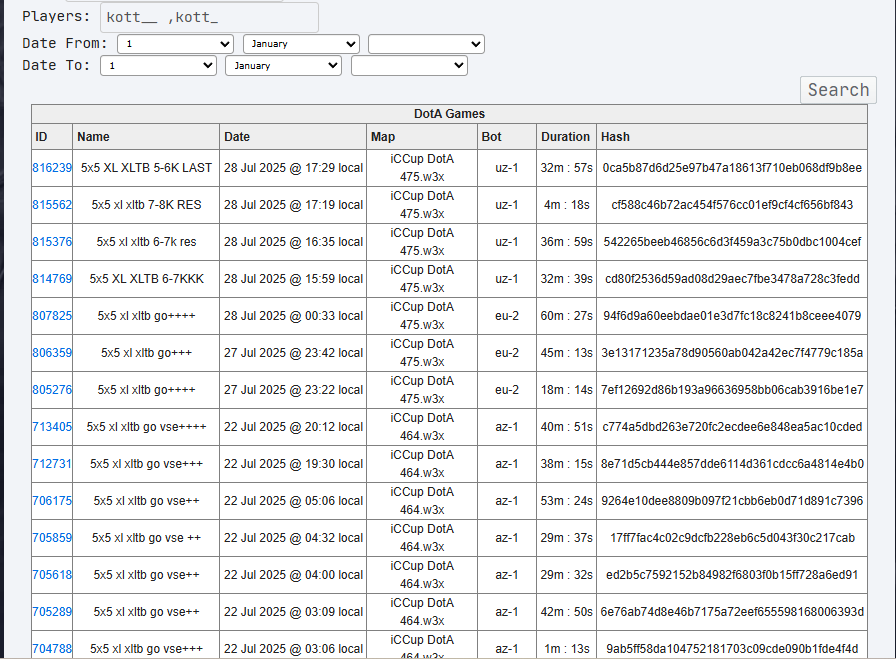Open game ID 805276 link
The height and width of the screenshot is (659, 896).
pos(52,390)
